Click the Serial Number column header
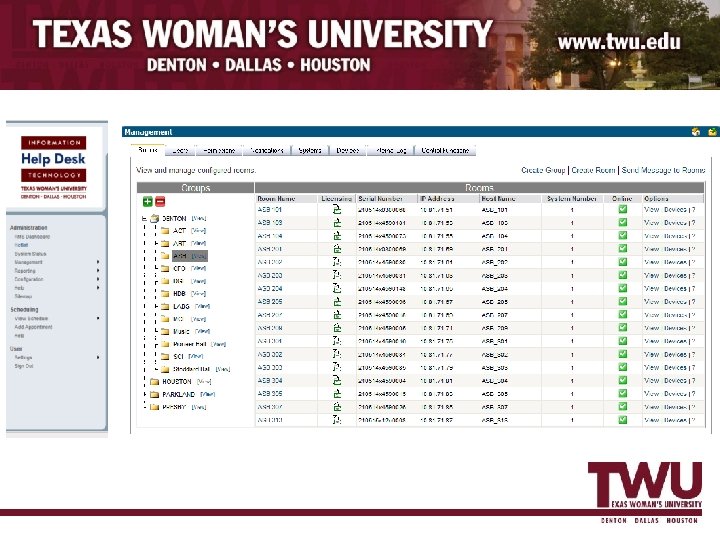 (x=380, y=199)
